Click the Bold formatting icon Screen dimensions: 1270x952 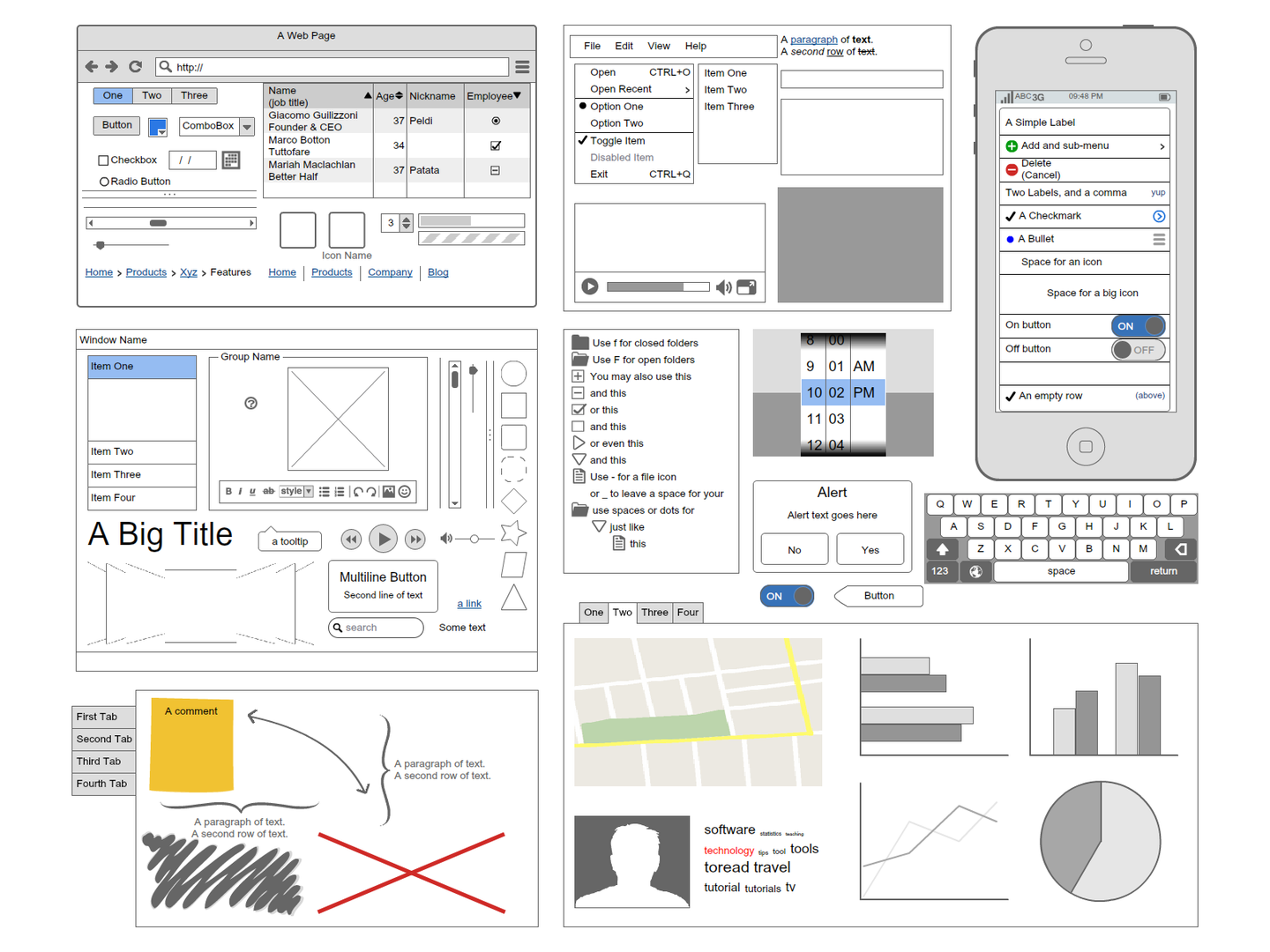pos(228,492)
